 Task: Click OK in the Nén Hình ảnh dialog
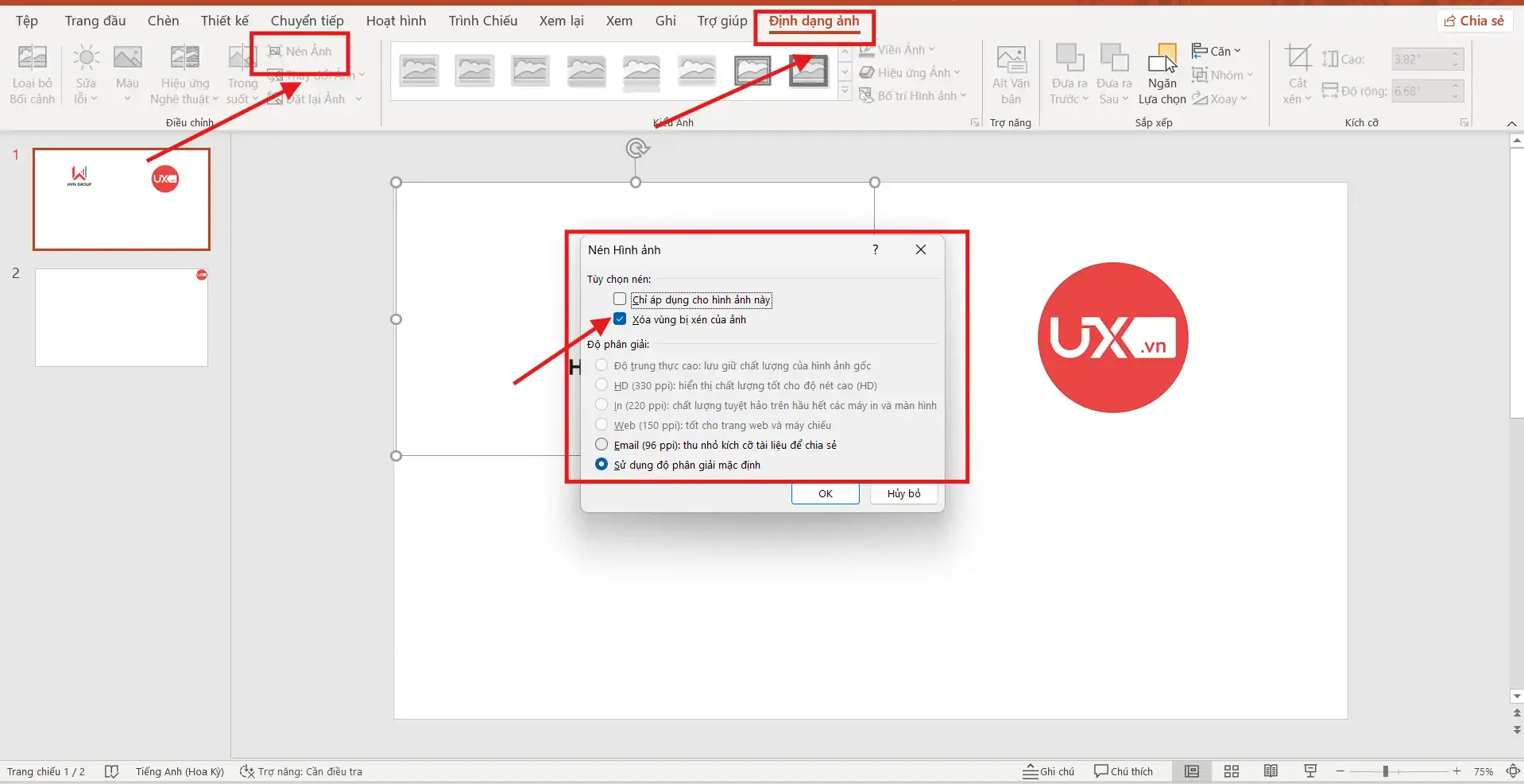coord(825,493)
